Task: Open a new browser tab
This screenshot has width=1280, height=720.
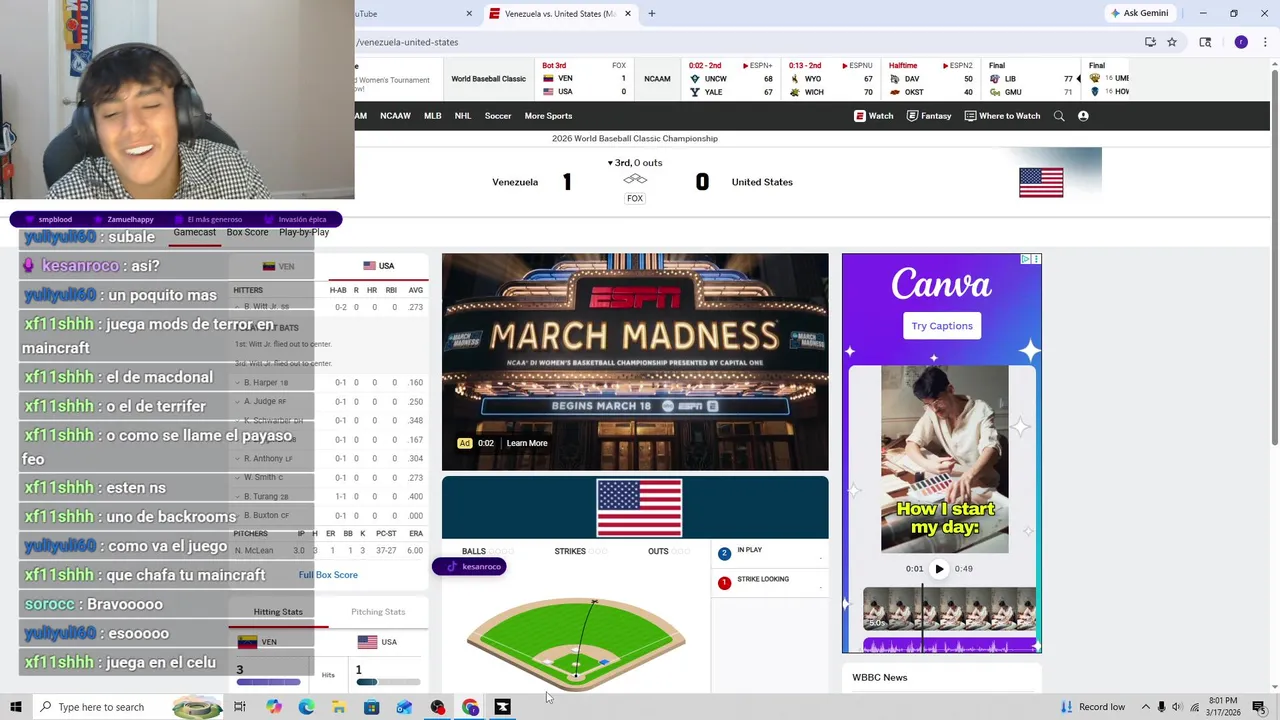Action: (652, 14)
